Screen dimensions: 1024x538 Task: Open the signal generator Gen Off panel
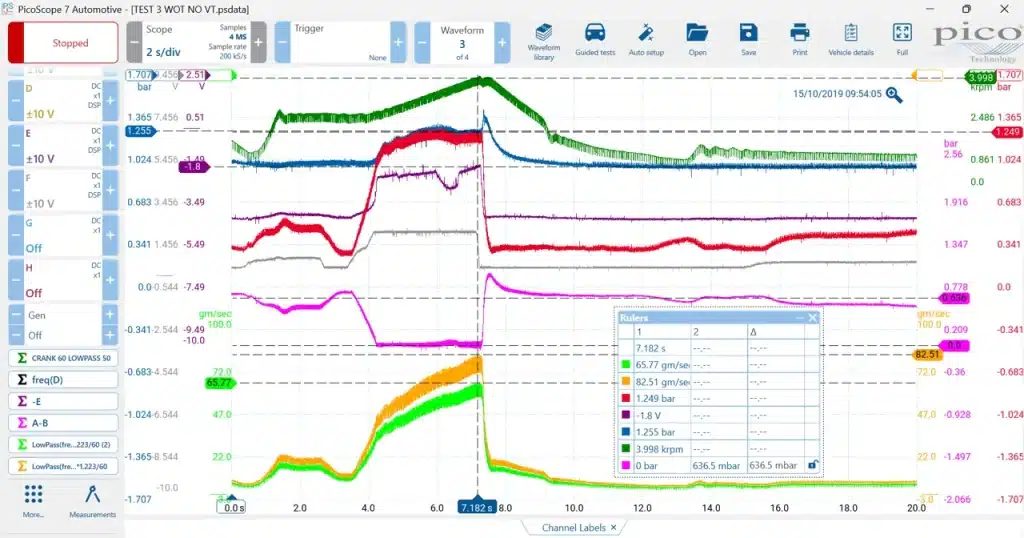pyautogui.click(x=63, y=325)
